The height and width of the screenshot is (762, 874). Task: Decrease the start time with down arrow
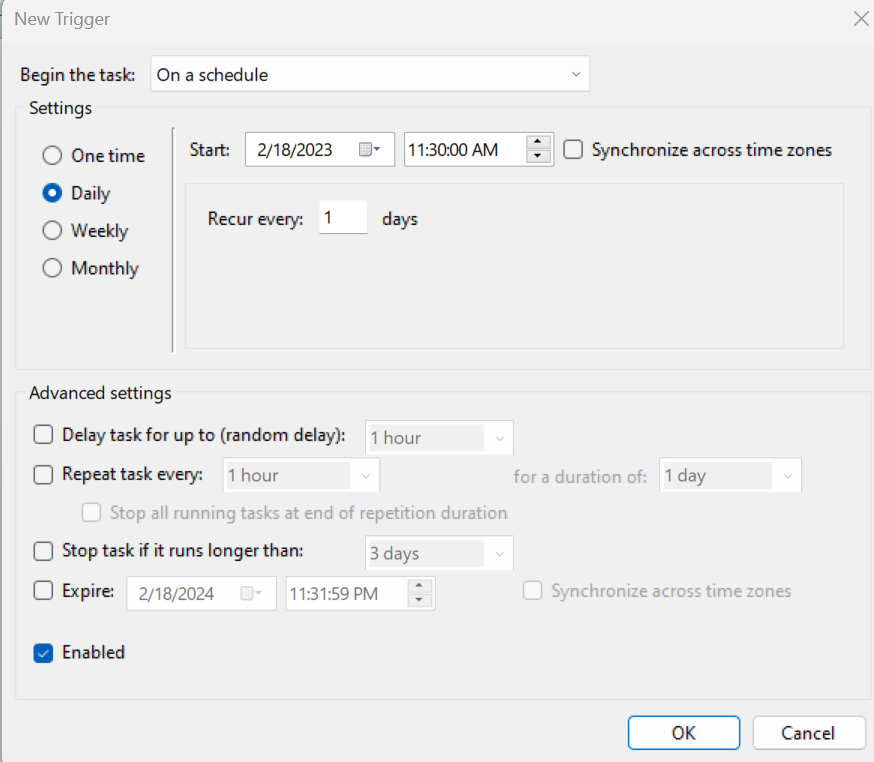pos(539,157)
